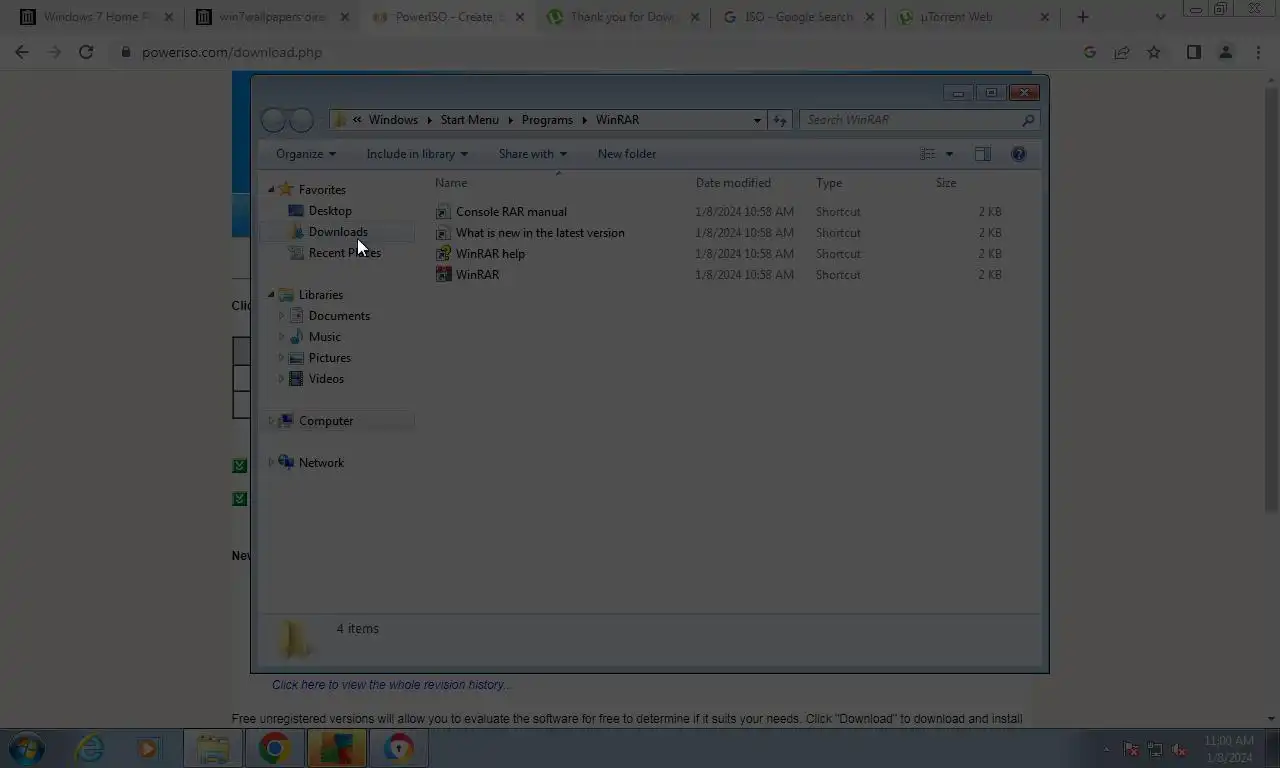
Task: Click the whole revision history link
Action: tap(391, 685)
